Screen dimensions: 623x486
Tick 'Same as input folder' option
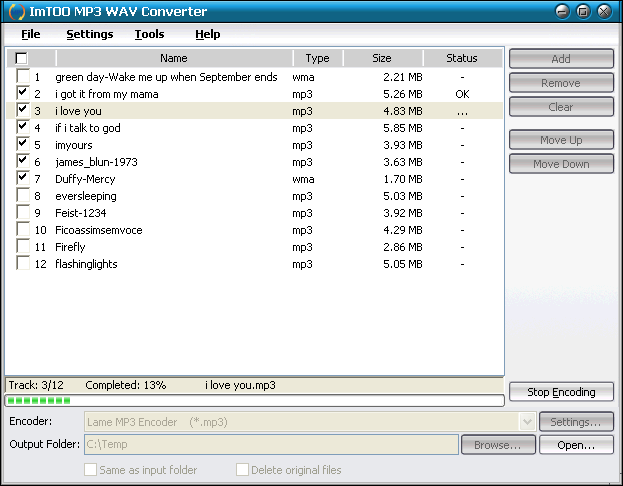pos(90,469)
